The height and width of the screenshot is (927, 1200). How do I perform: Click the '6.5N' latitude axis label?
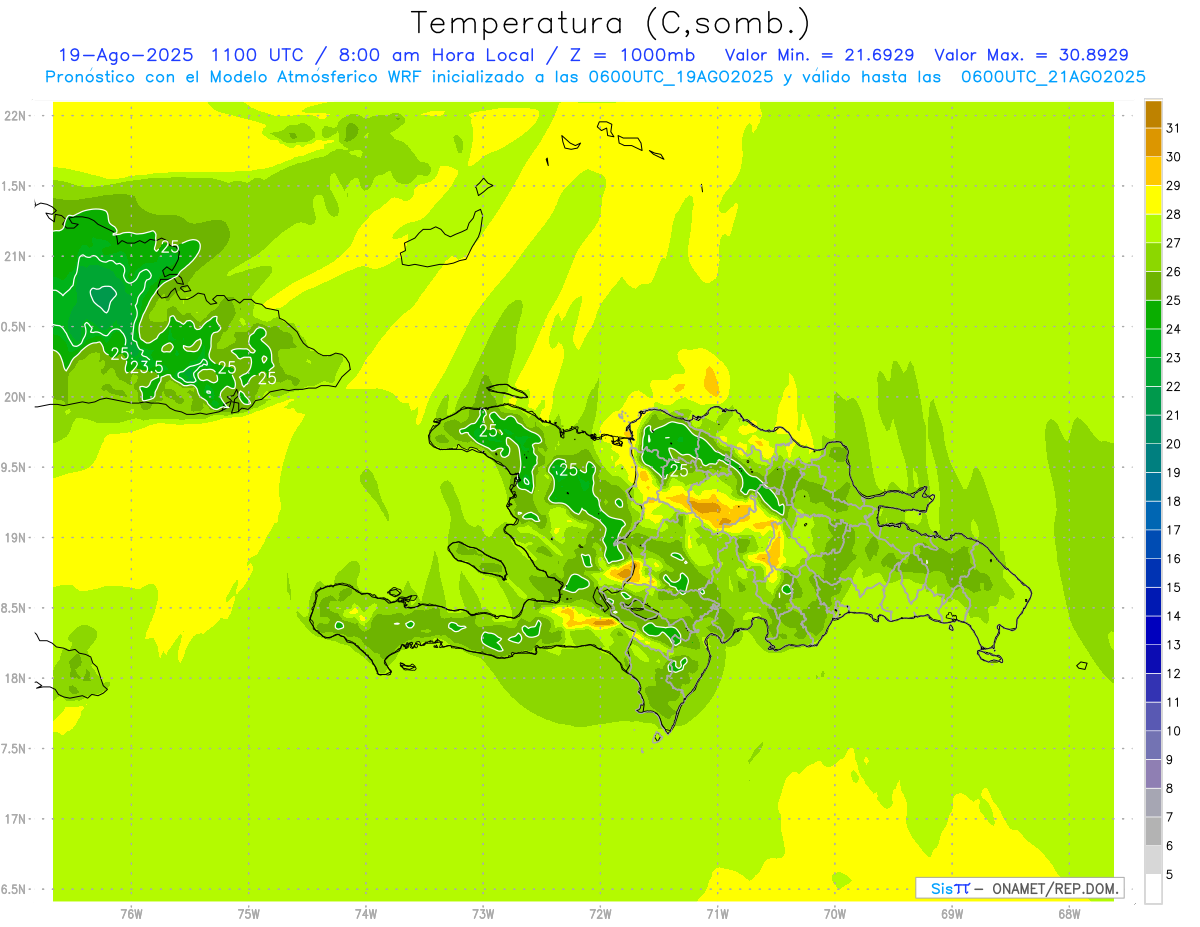(x=15, y=889)
